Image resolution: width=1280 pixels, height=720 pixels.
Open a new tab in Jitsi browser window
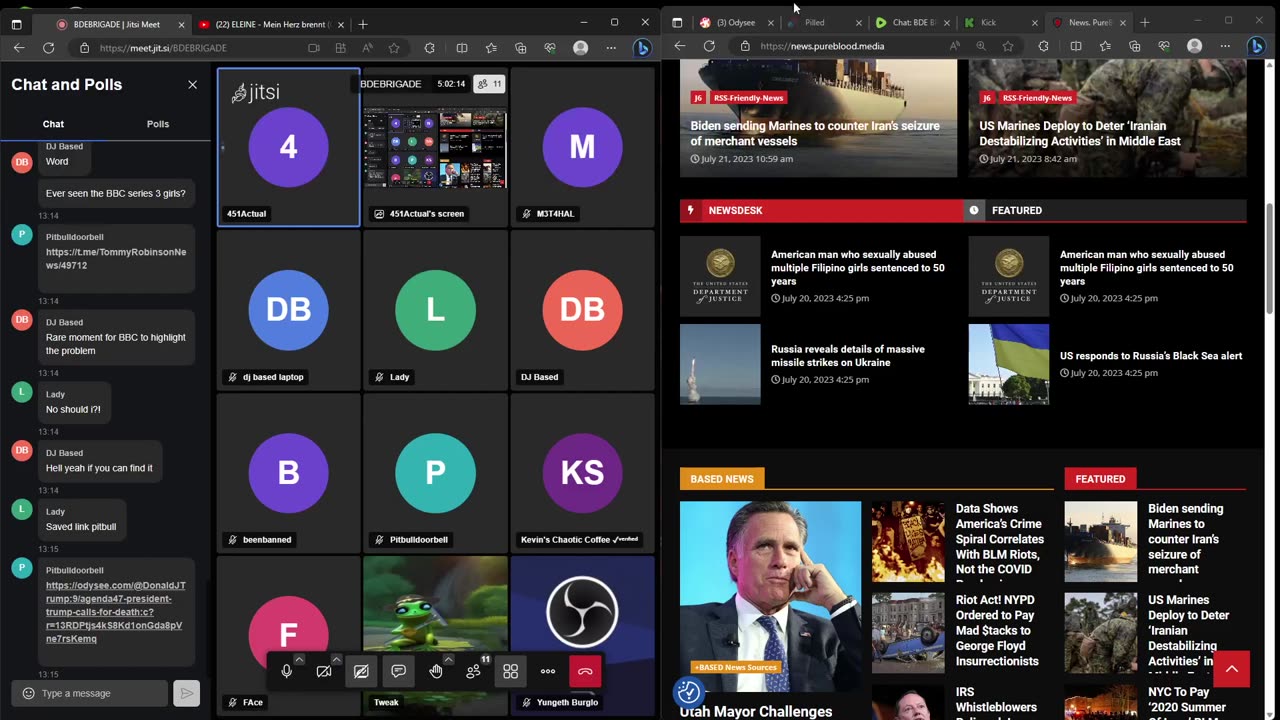363,24
